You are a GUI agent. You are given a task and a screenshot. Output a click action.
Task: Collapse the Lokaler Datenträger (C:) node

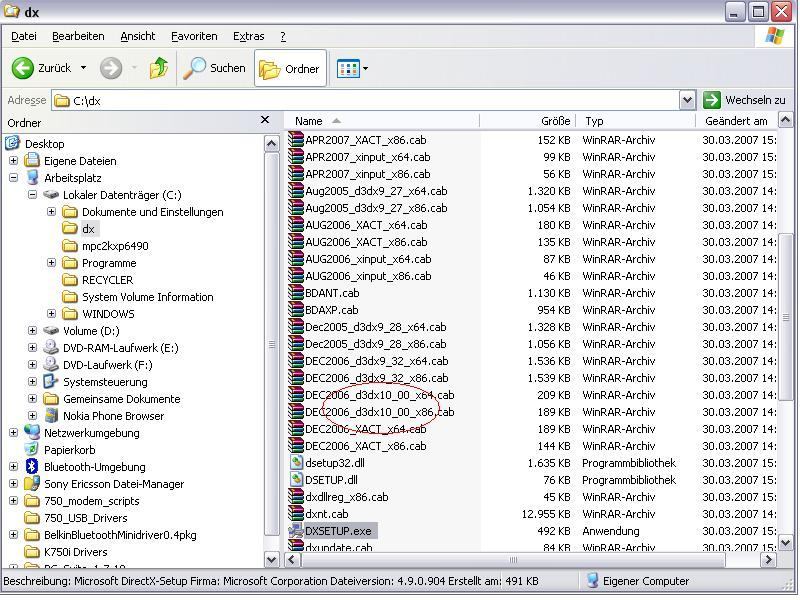pos(33,194)
